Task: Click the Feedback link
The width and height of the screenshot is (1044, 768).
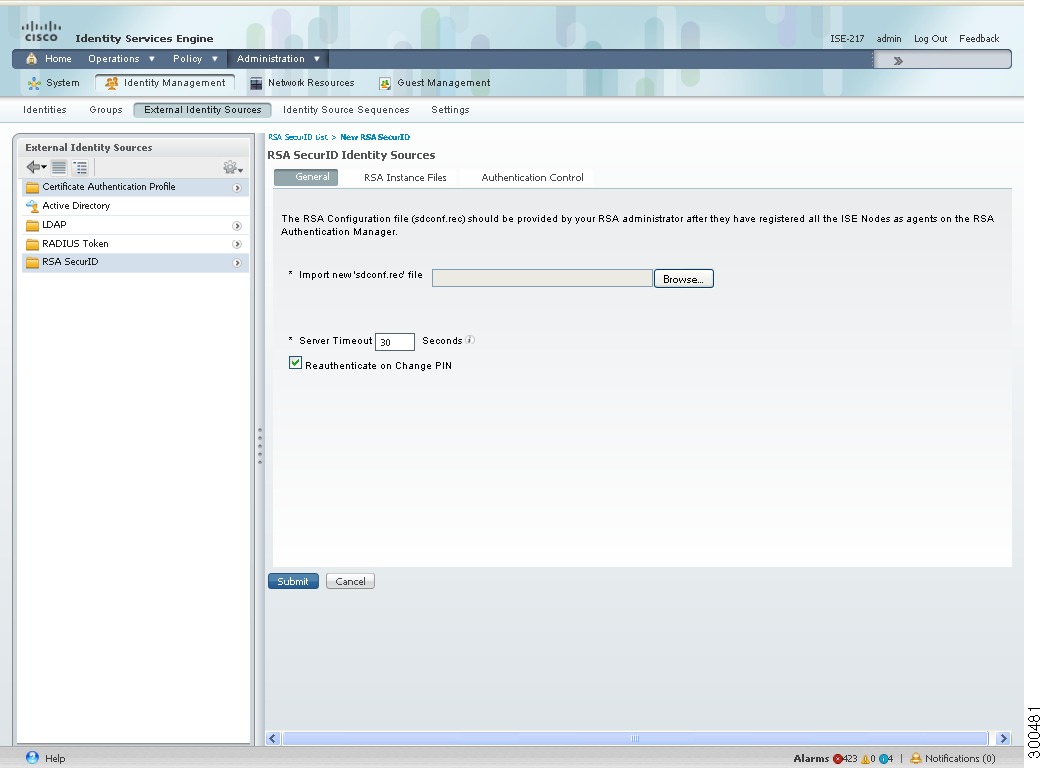Action: tap(979, 39)
